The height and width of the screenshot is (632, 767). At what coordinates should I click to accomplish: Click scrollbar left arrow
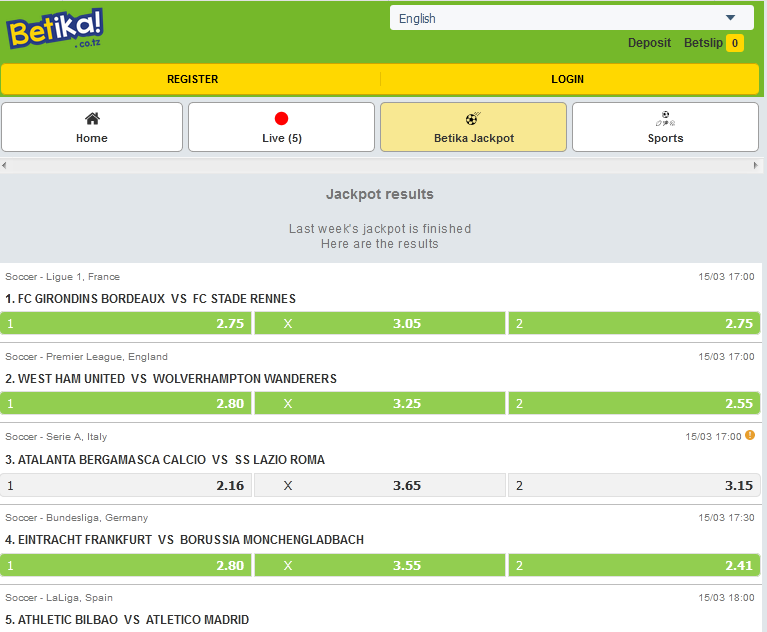point(4,165)
